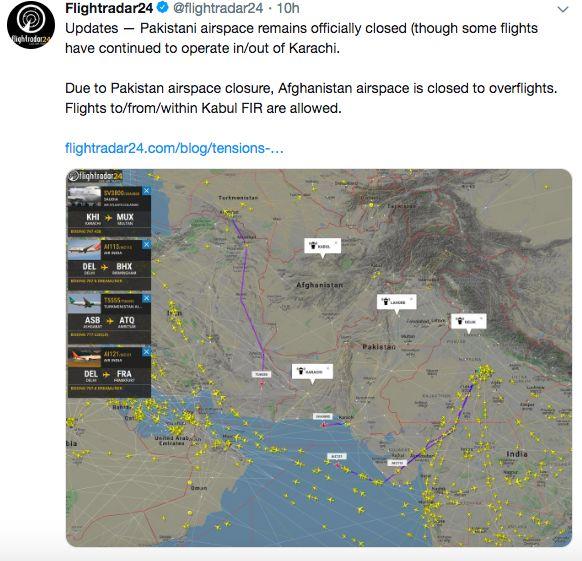This screenshot has height=561, width=582.
Task: Close the DEL to FRA flight card
Action: click(147, 352)
